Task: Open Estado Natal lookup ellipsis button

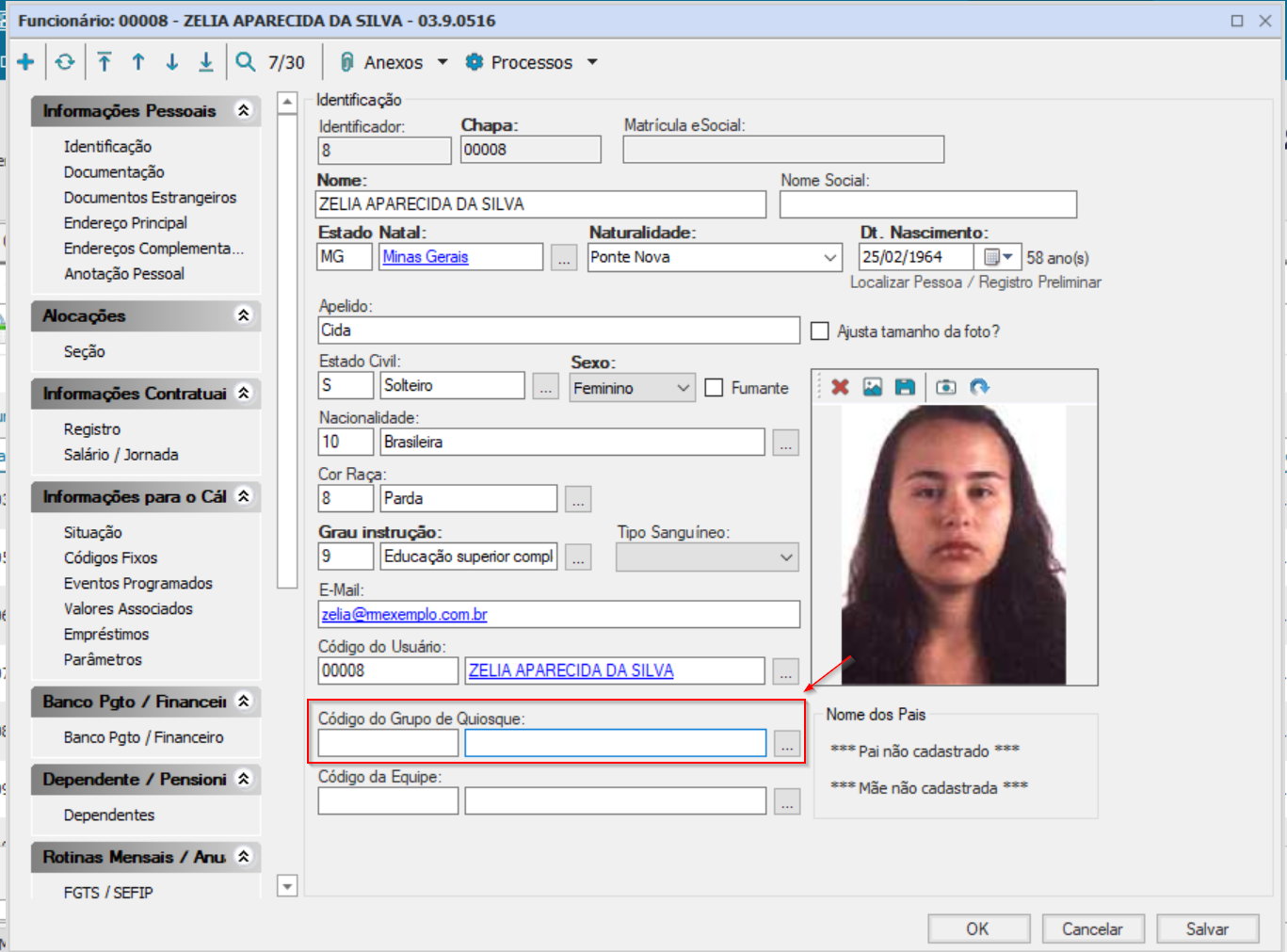Action: pyautogui.click(x=564, y=257)
